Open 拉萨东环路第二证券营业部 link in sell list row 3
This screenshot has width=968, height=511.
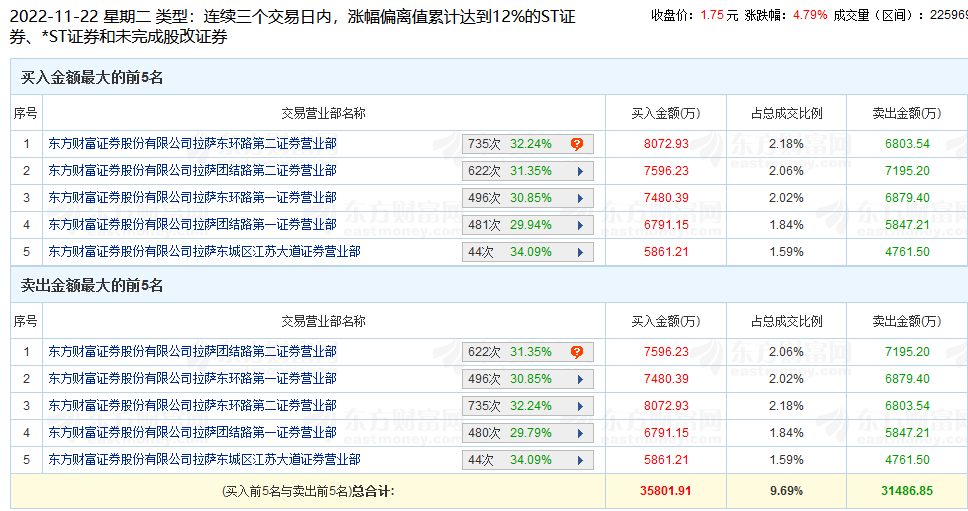(x=193, y=405)
